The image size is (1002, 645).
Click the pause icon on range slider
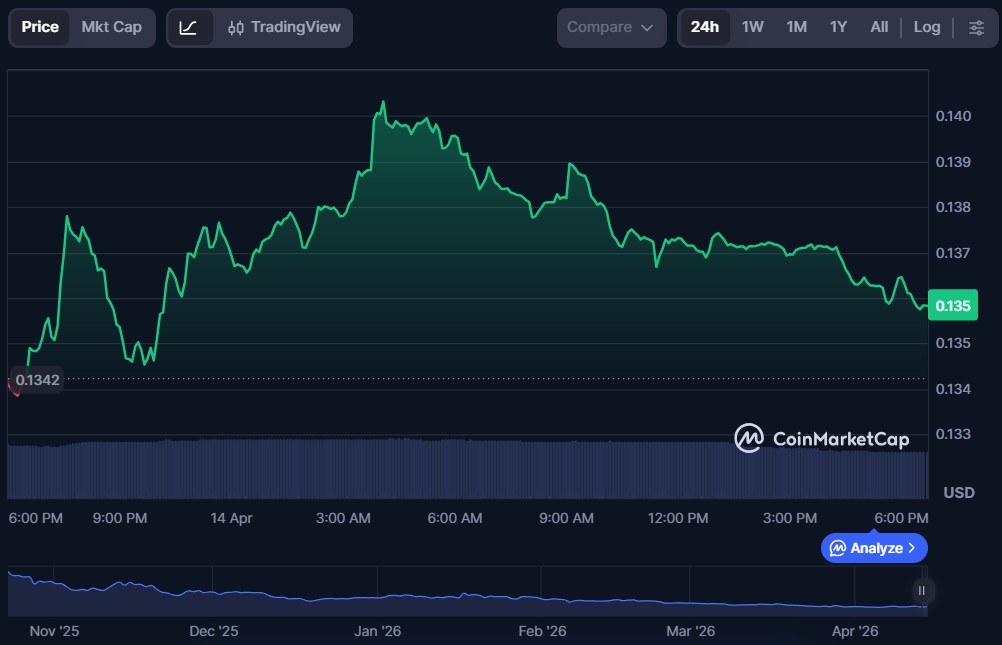[x=922, y=590]
